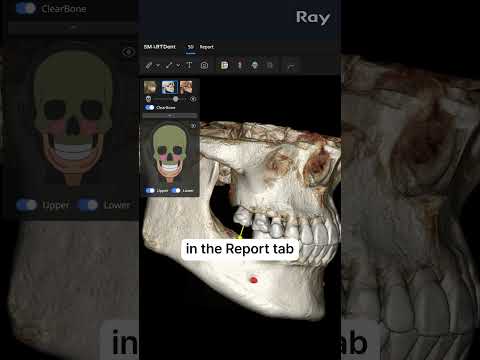Select the first rendering preset thumbnail
The height and width of the screenshot is (360, 480).
click(151, 87)
